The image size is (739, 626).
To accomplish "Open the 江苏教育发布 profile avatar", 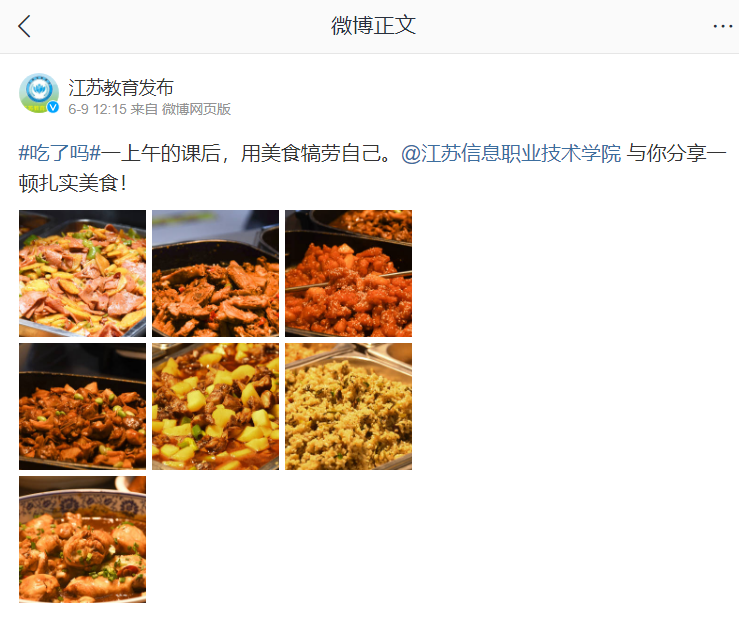I will (x=39, y=93).
